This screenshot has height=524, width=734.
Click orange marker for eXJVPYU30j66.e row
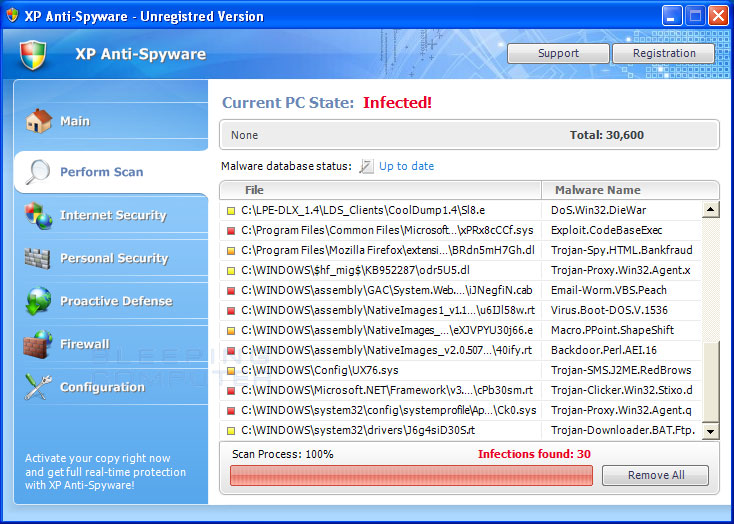click(231, 331)
